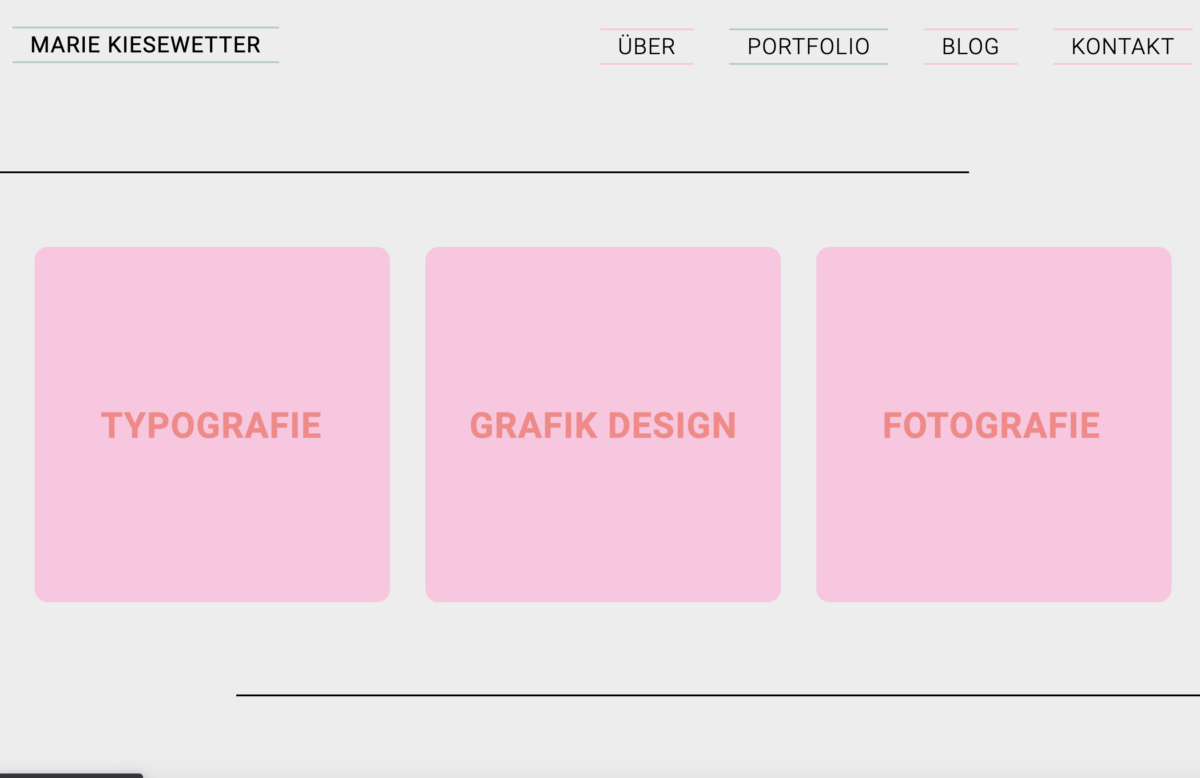Click the pink underline beneath ÜBER
The image size is (1200, 778).
pos(647,64)
